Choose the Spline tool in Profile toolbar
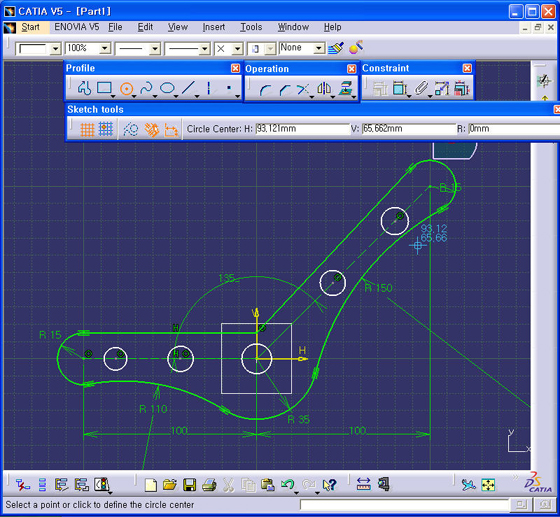The image size is (560, 517). coord(146,88)
